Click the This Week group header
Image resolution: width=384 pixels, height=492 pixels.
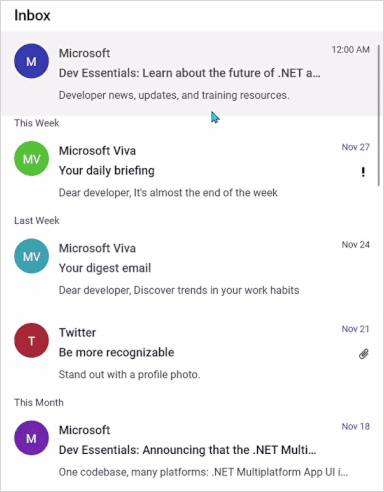coord(37,123)
